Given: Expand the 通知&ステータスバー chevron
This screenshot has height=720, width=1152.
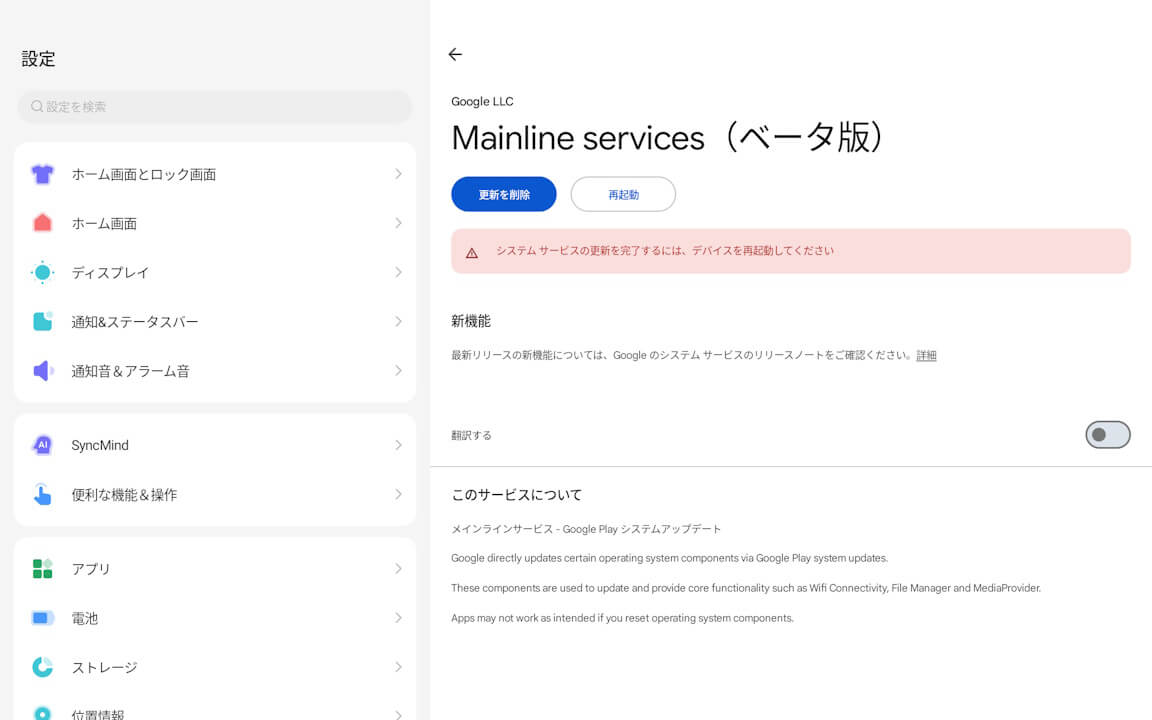Looking at the screenshot, I should 398,321.
